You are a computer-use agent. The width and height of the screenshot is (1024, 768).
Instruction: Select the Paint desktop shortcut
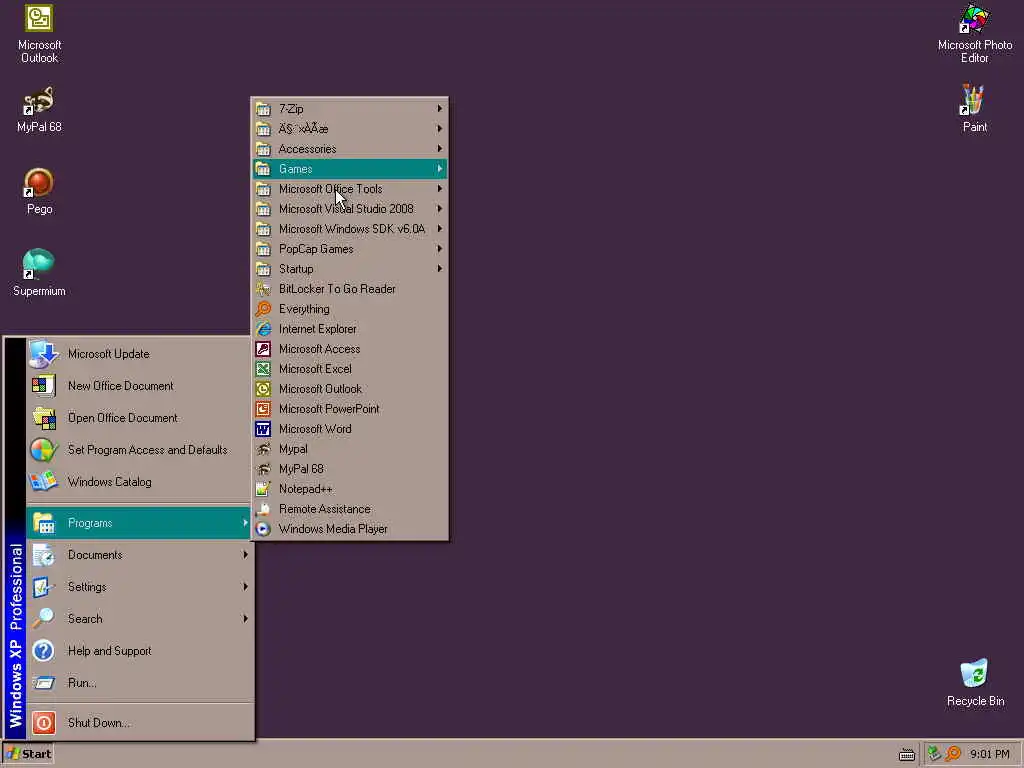coord(974,109)
